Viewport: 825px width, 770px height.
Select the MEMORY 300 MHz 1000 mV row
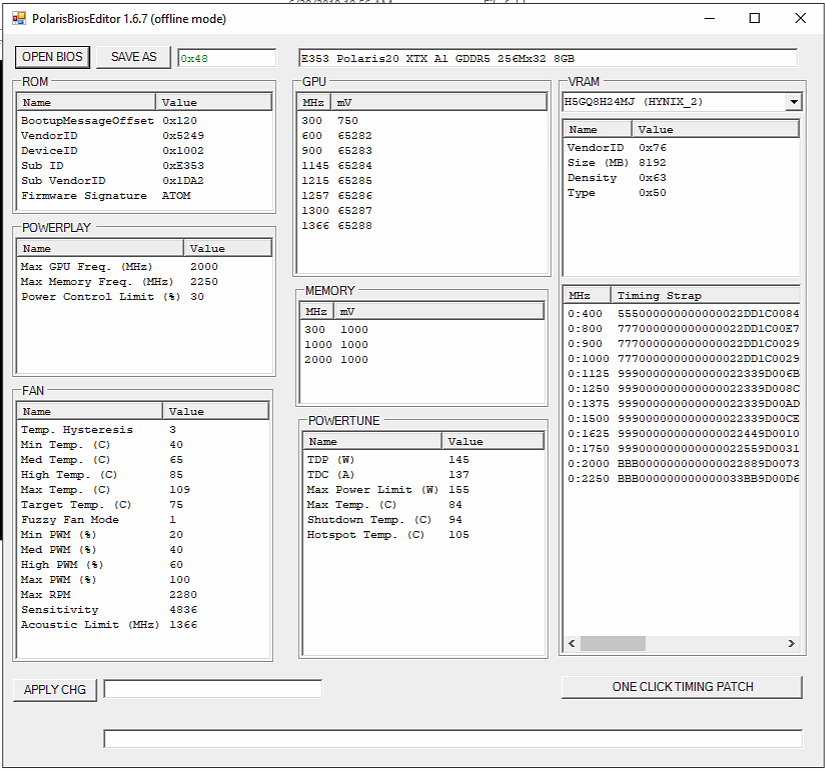(x=336, y=329)
